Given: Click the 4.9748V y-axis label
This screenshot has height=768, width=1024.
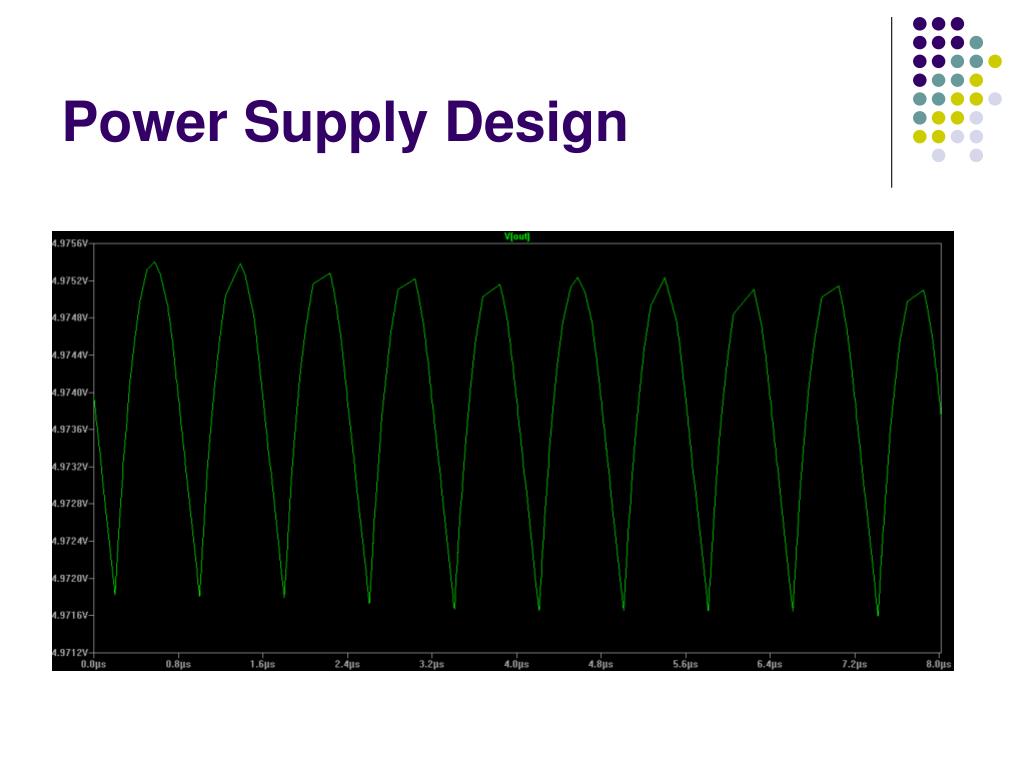Looking at the screenshot, I should (71, 317).
